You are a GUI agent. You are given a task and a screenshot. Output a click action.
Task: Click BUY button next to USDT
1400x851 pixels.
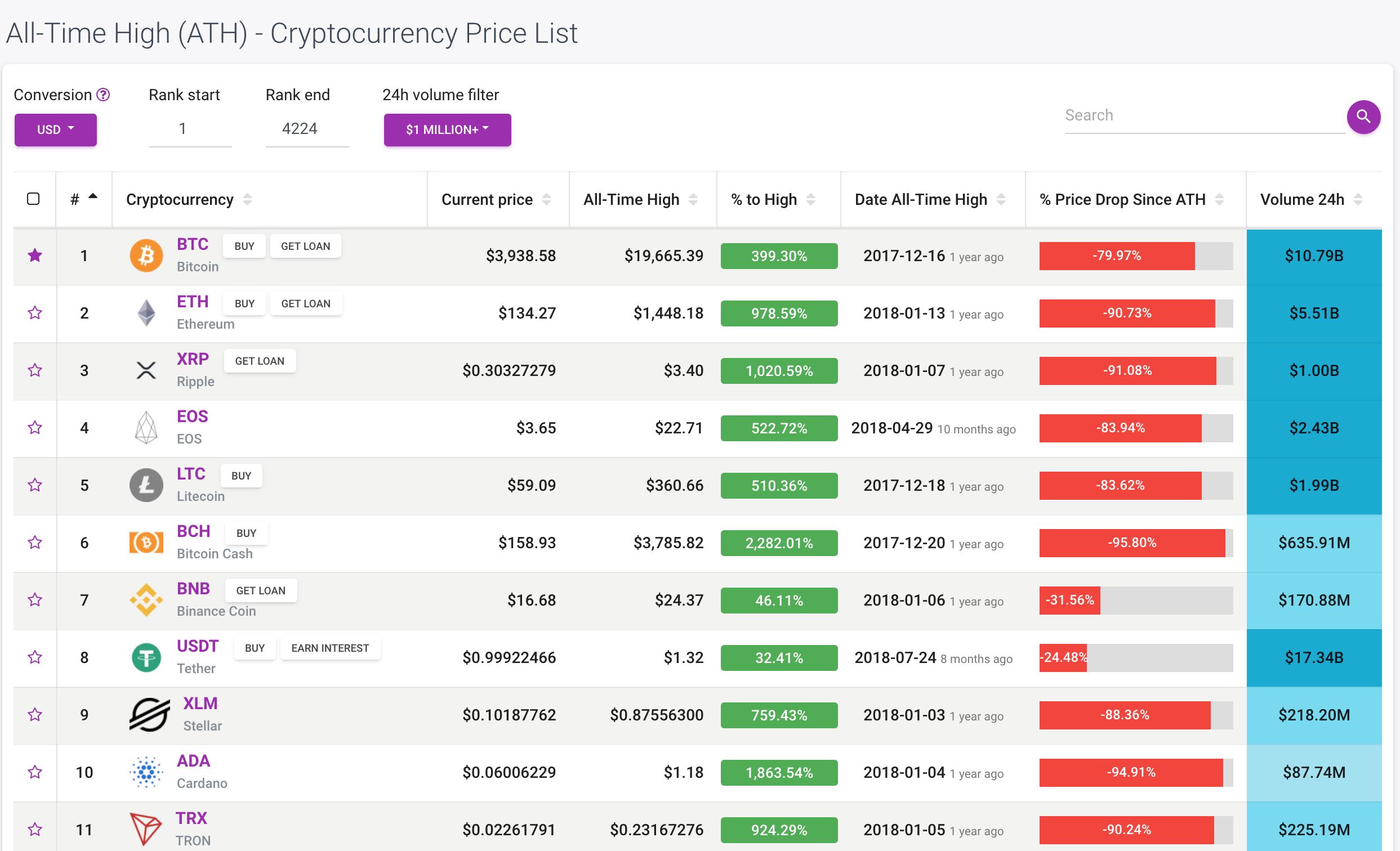[255, 647]
